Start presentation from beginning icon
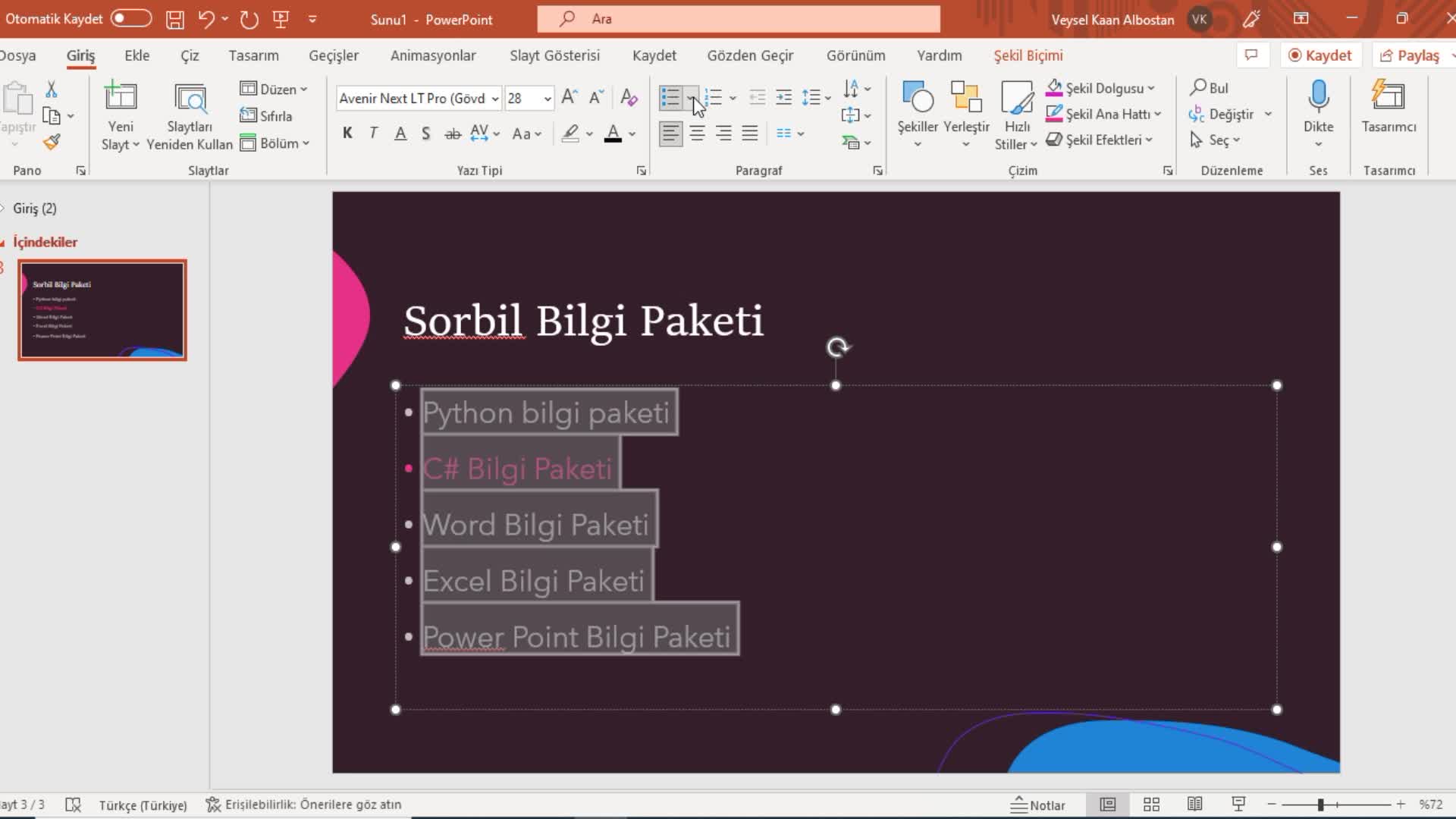Viewport: 1456px width, 819px height. click(281, 20)
